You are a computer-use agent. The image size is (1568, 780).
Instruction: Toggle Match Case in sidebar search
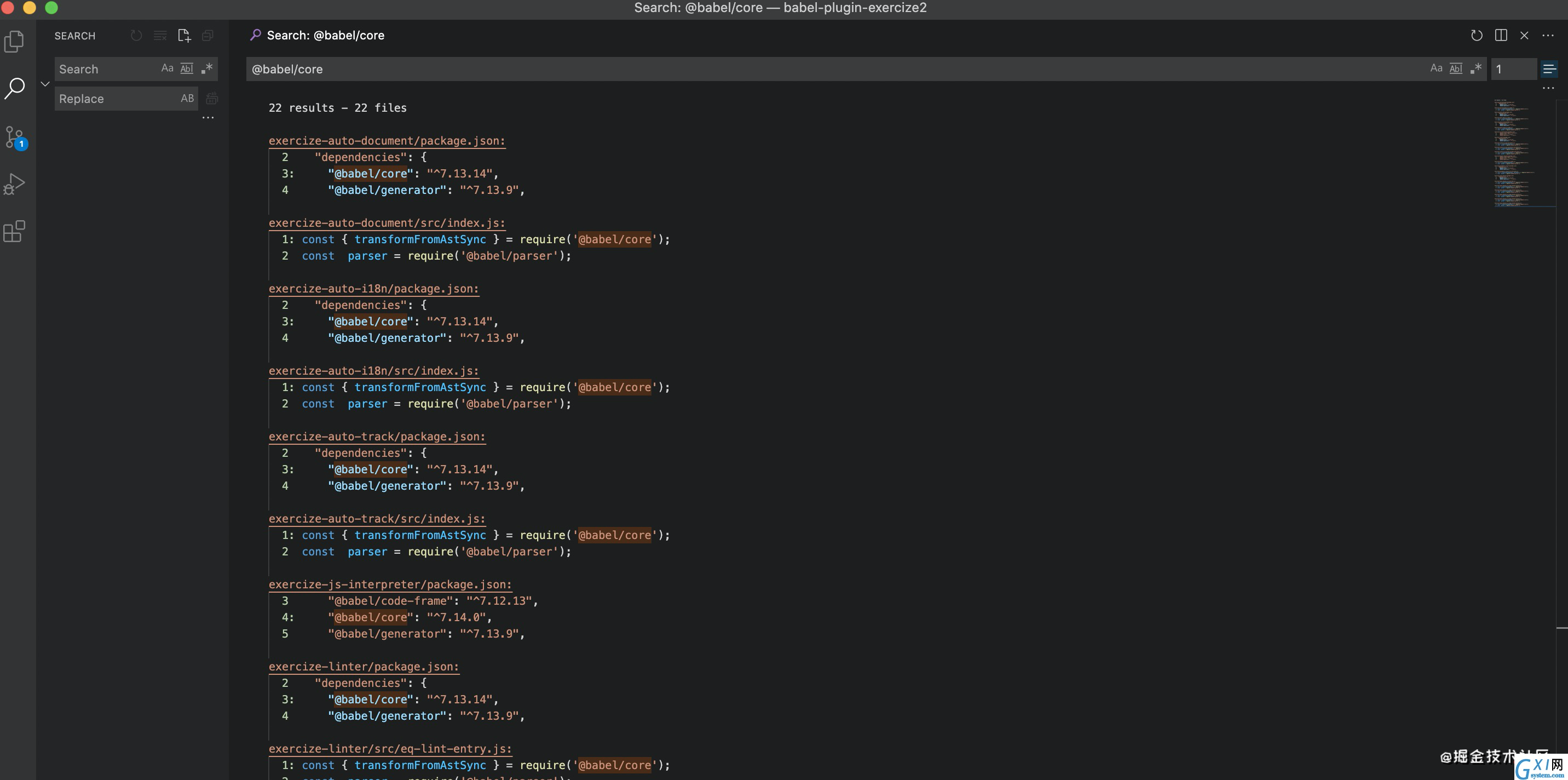pos(168,69)
